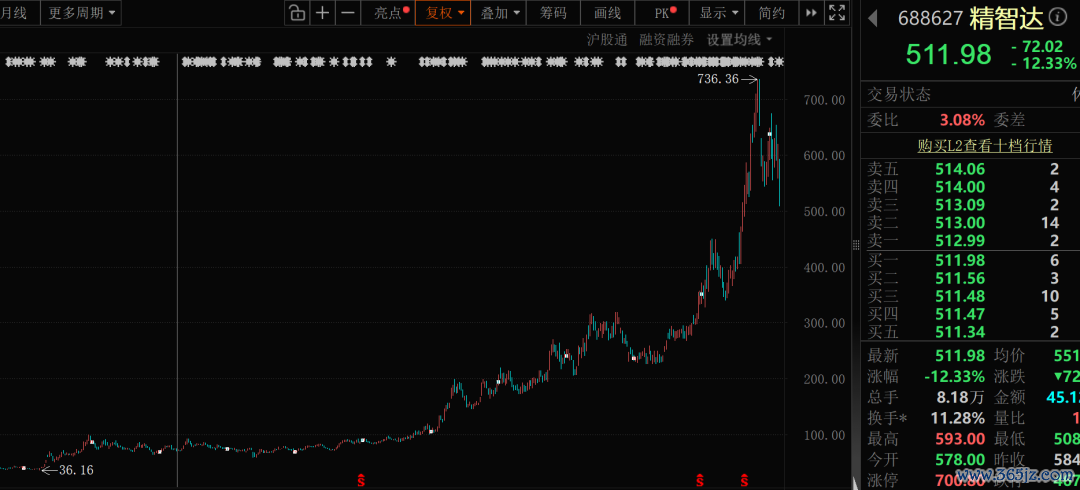Expand the 更多周期 dropdown
The height and width of the screenshot is (490, 1080).
[x=82, y=12]
